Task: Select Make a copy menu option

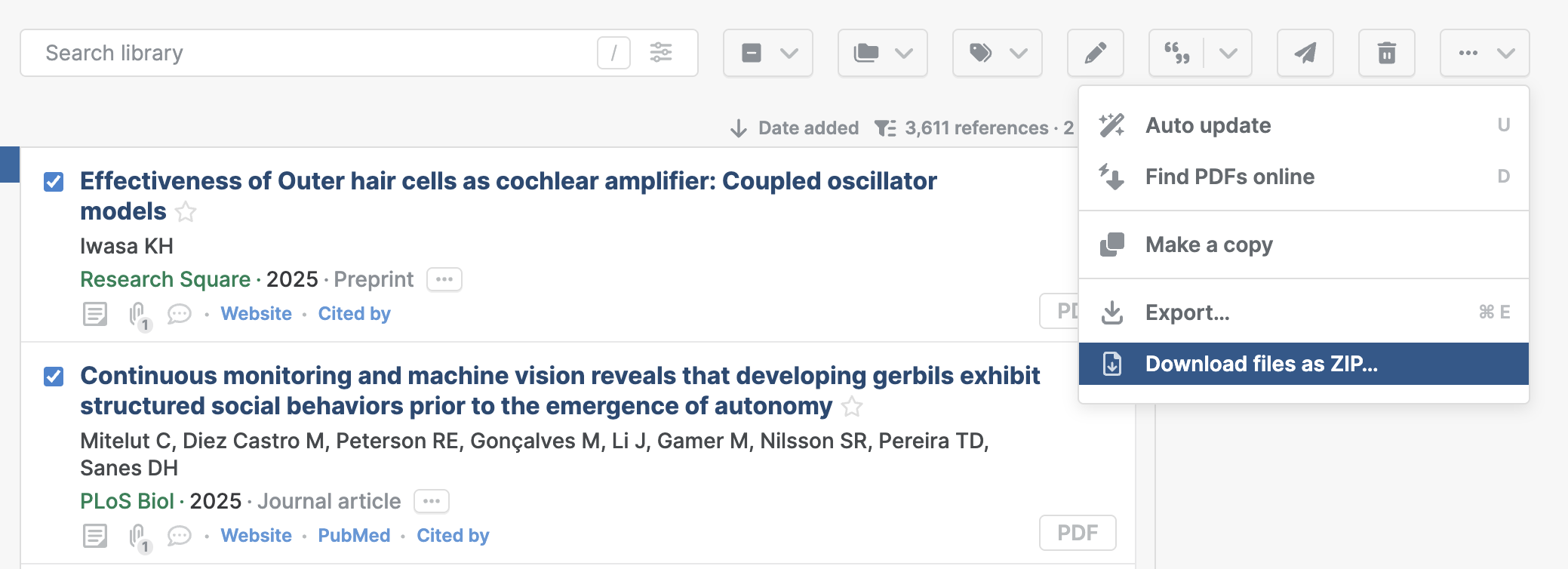Action: tap(1208, 245)
